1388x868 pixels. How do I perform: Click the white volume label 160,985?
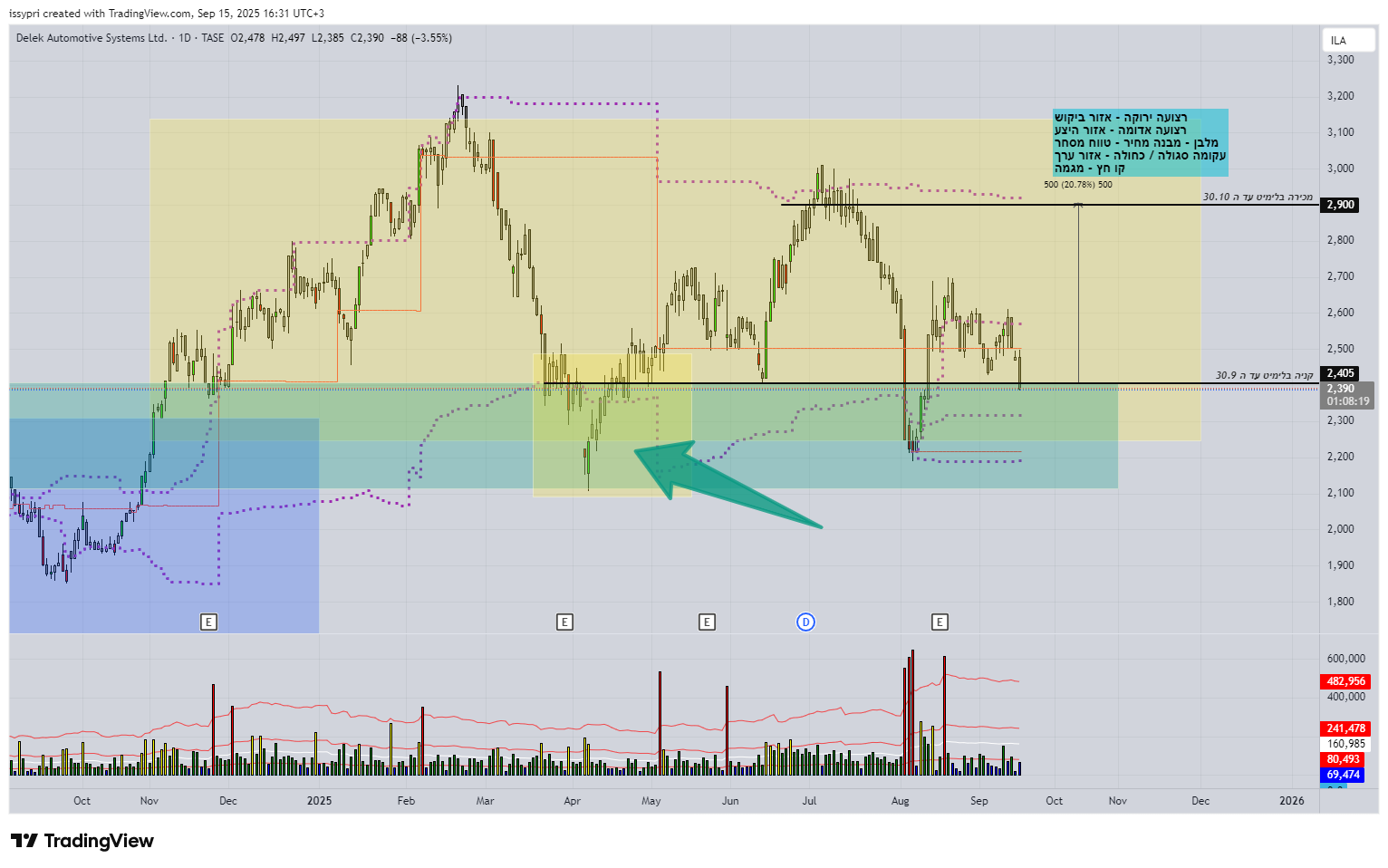click(x=1345, y=744)
